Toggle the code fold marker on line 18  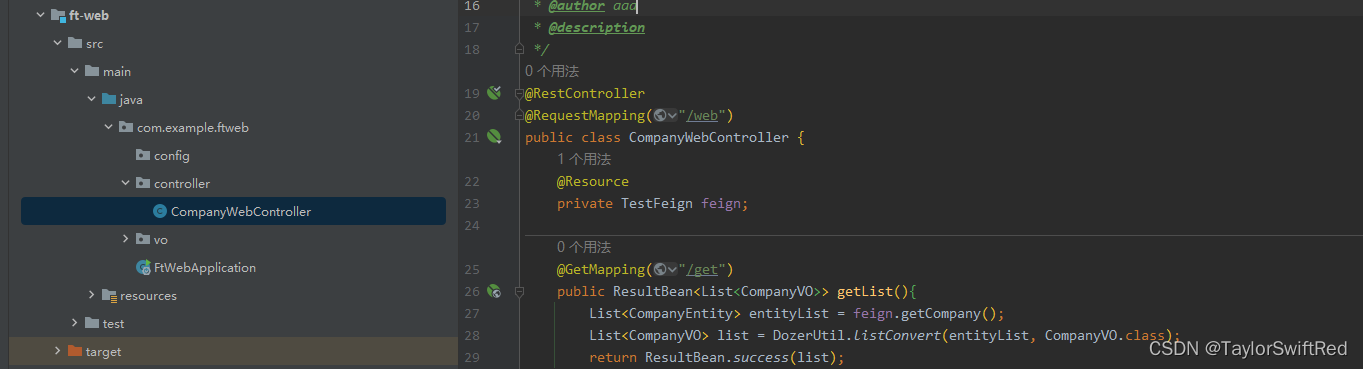point(518,48)
